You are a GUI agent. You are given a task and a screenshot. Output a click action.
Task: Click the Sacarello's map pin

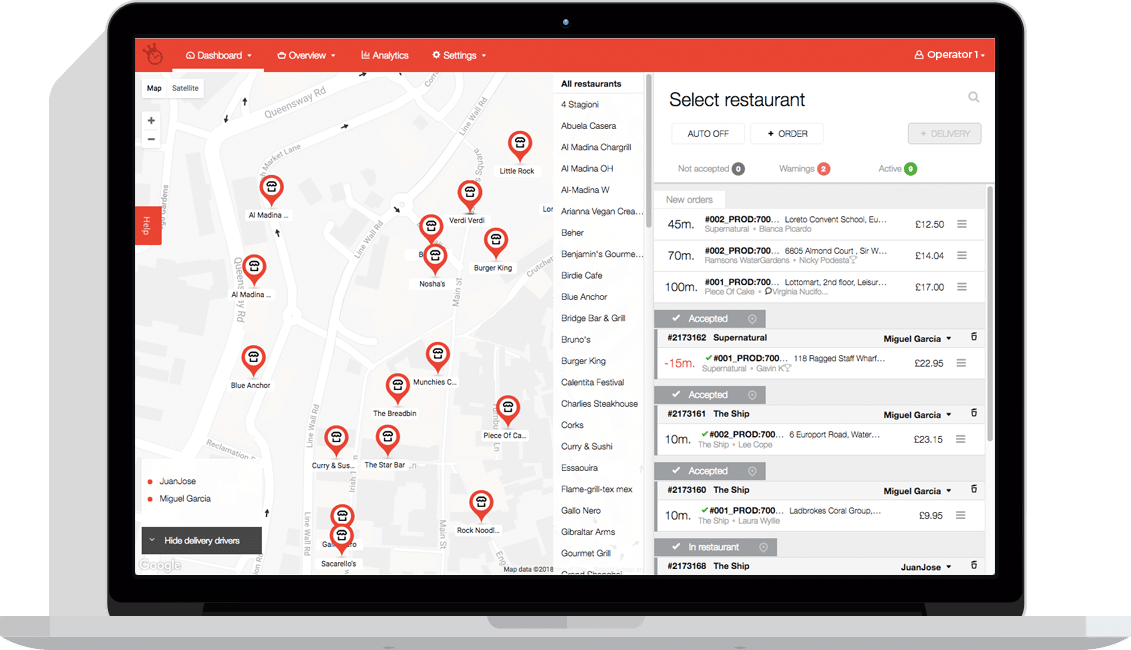pos(340,540)
